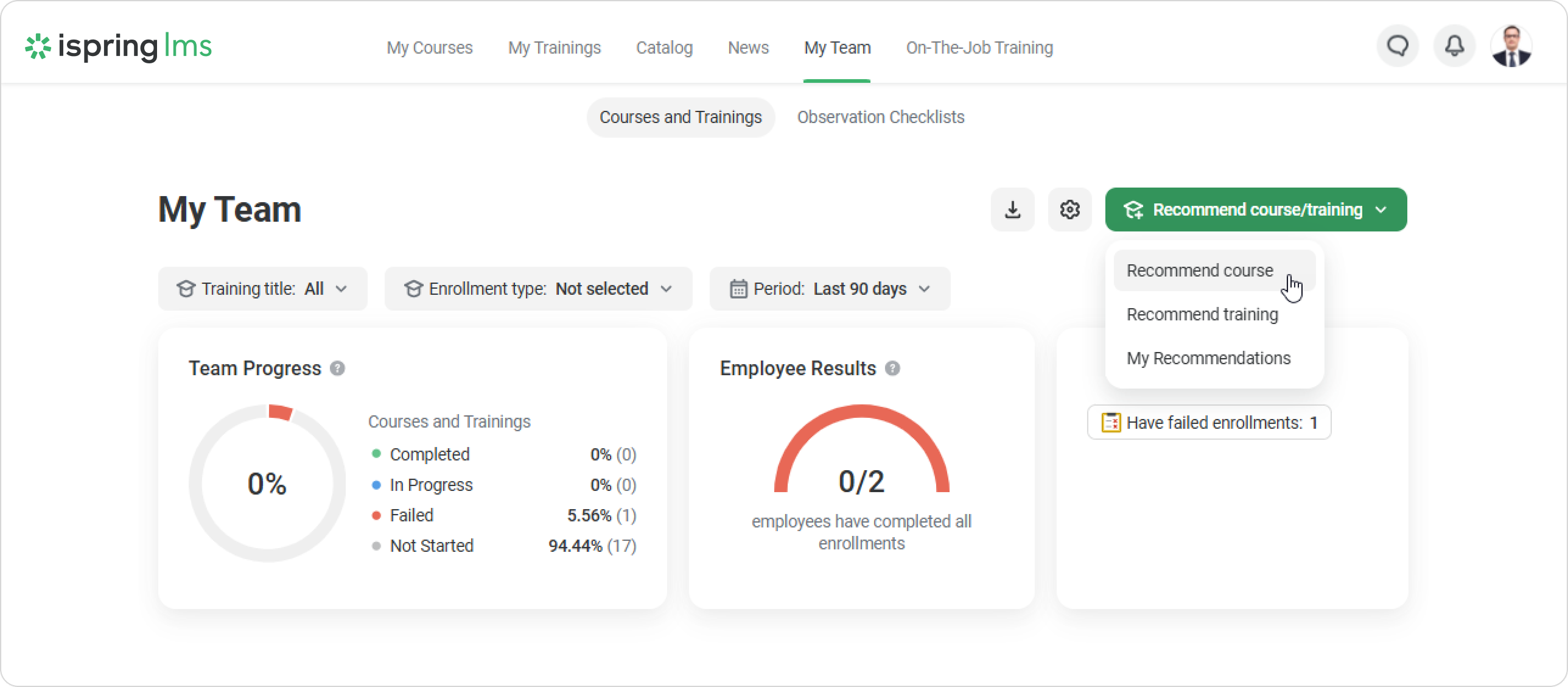This screenshot has width=1568, height=687.
Task: Select Recommend course from the menu
Action: [x=1200, y=270]
